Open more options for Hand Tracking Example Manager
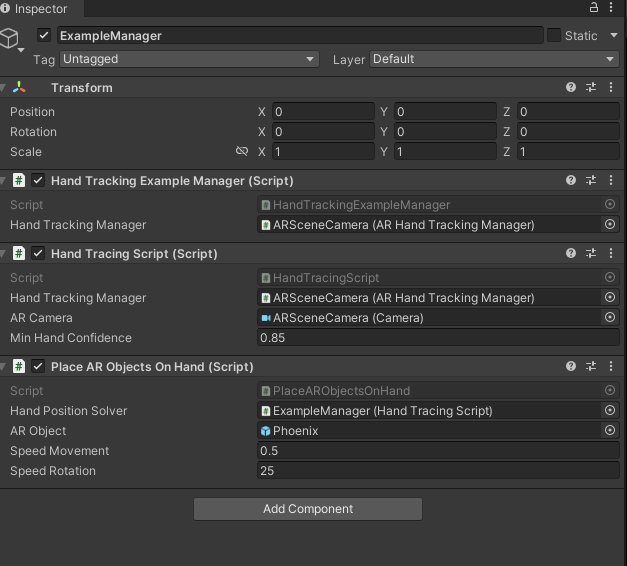 pos(611,180)
